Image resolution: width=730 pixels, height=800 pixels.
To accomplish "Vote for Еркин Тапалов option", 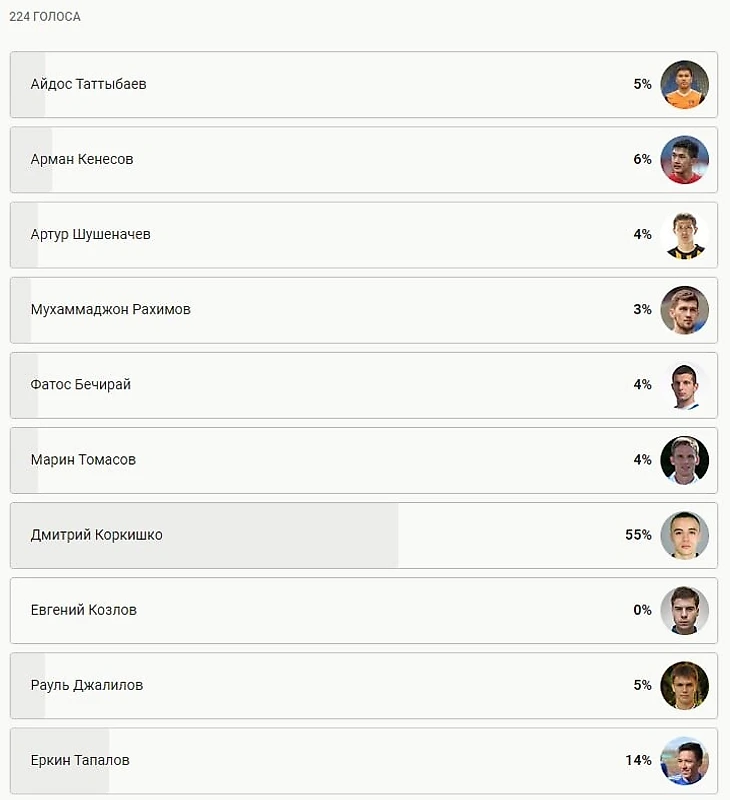I will point(364,760).
